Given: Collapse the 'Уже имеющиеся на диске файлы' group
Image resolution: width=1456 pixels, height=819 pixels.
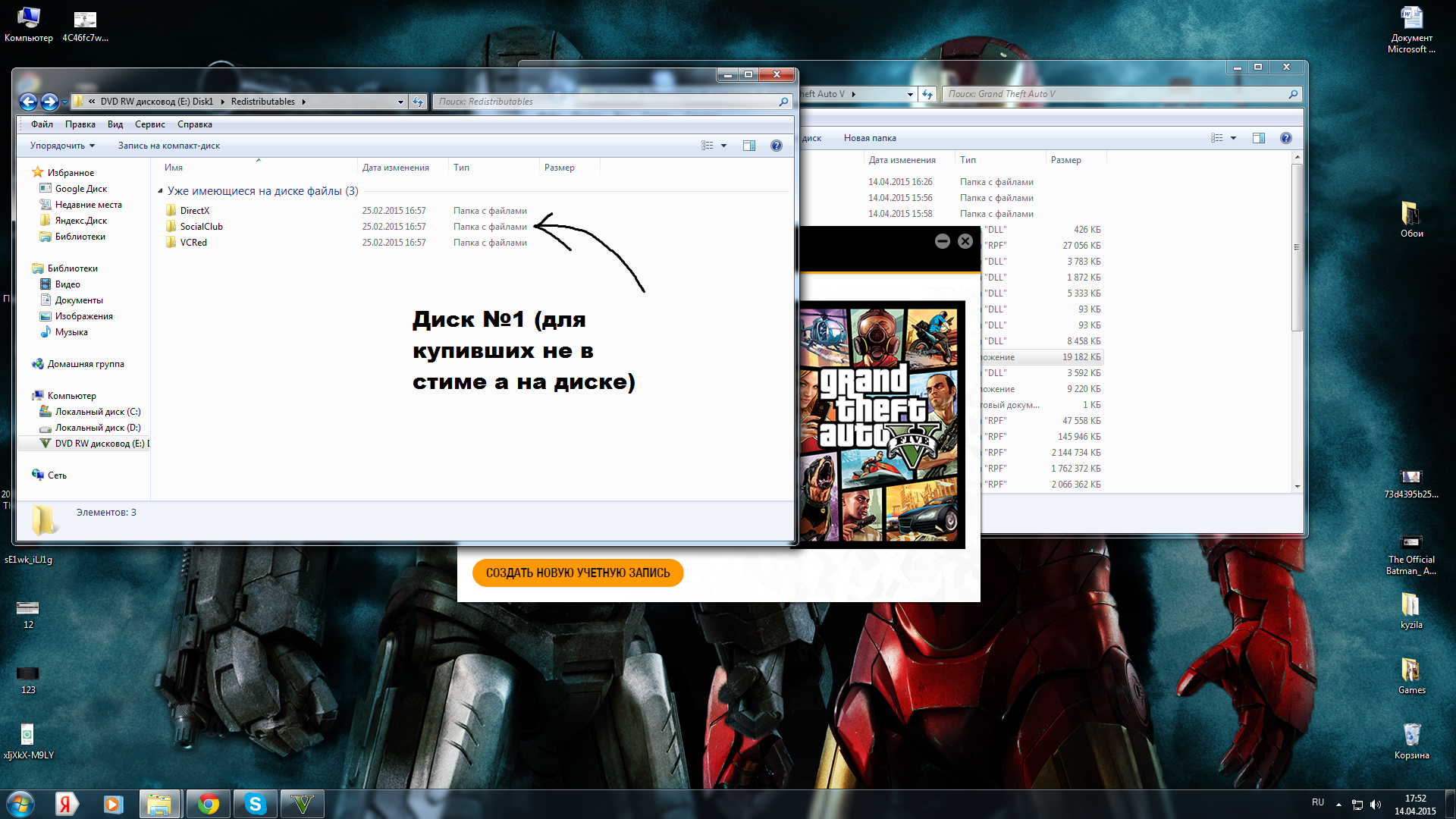Looking at the screenshot, I should point(160,191).
